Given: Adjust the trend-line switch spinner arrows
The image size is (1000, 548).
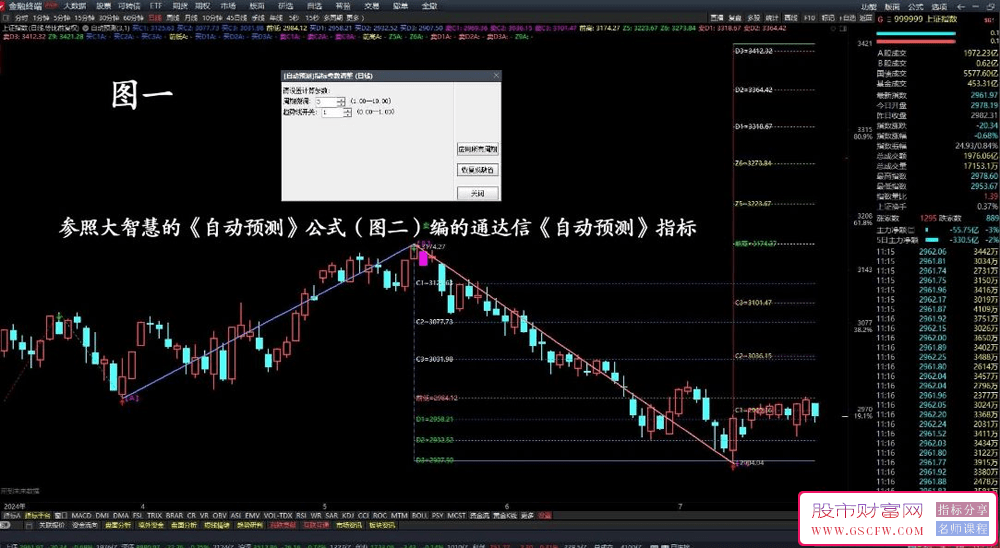Looking at the screenshot, I should point(348,112).
